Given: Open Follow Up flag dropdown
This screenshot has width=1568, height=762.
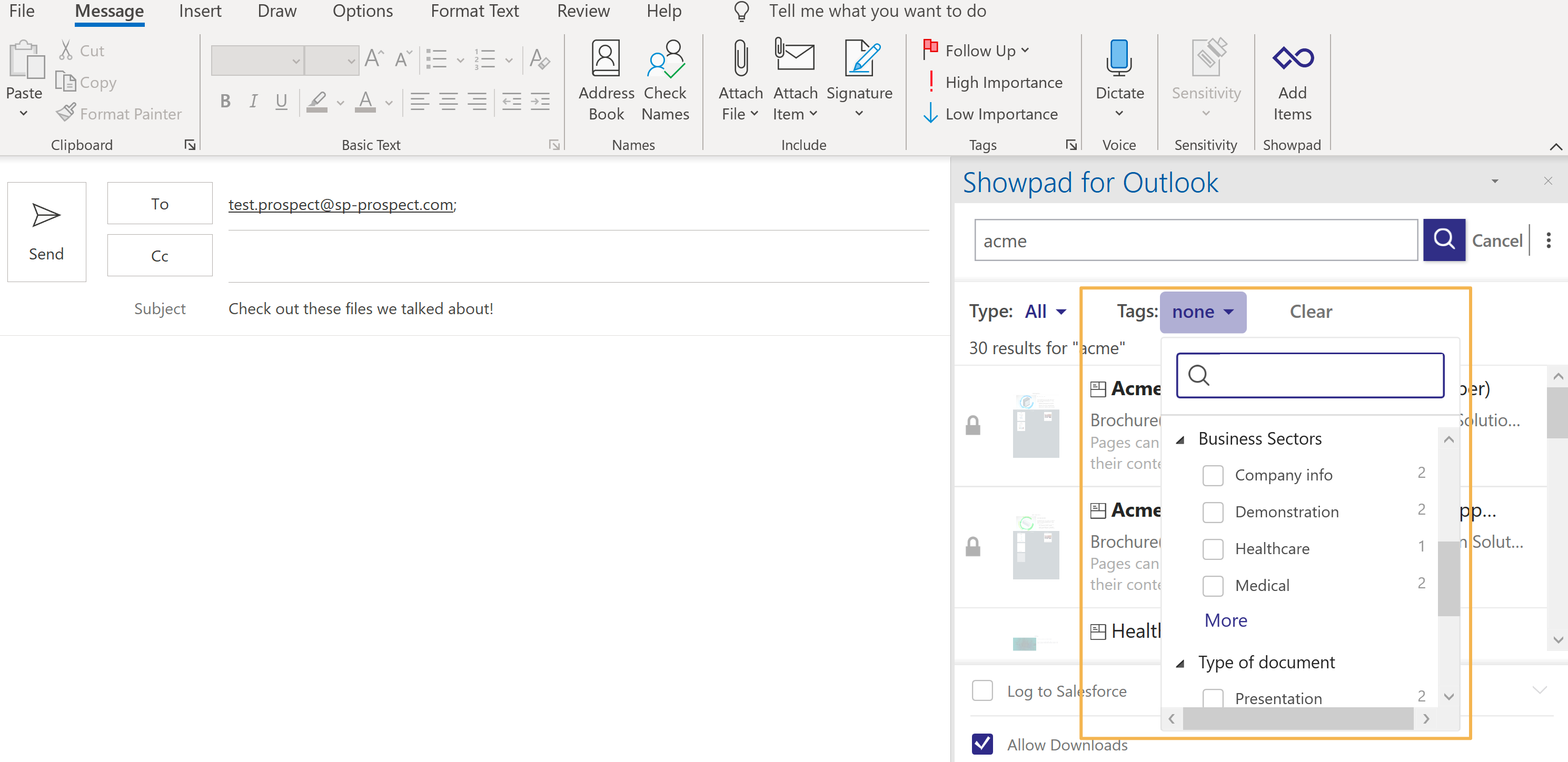Looking at the screenshot, I should [x=976, y=51].
